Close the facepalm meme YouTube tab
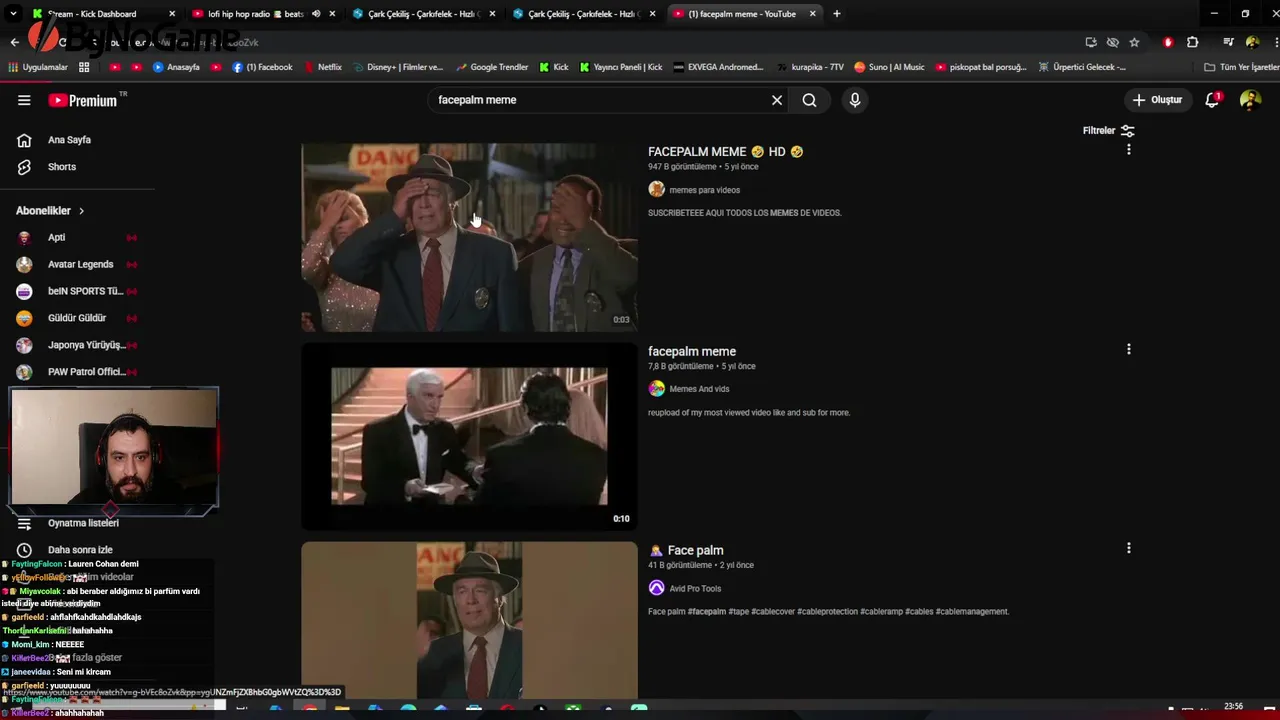The width and height of the screenshot is (1280, 720). pos(813,14)
